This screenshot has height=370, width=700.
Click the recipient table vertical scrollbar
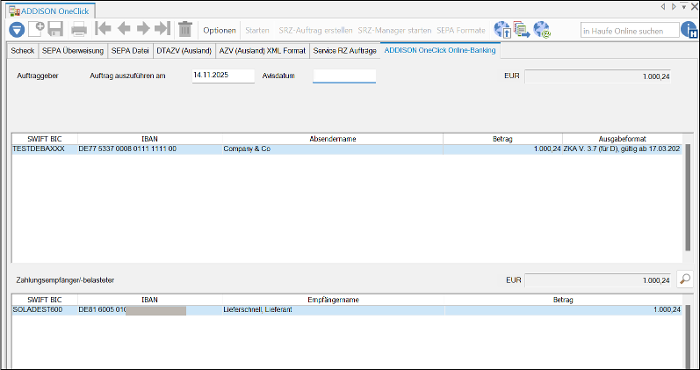click(x=688, y=336)
